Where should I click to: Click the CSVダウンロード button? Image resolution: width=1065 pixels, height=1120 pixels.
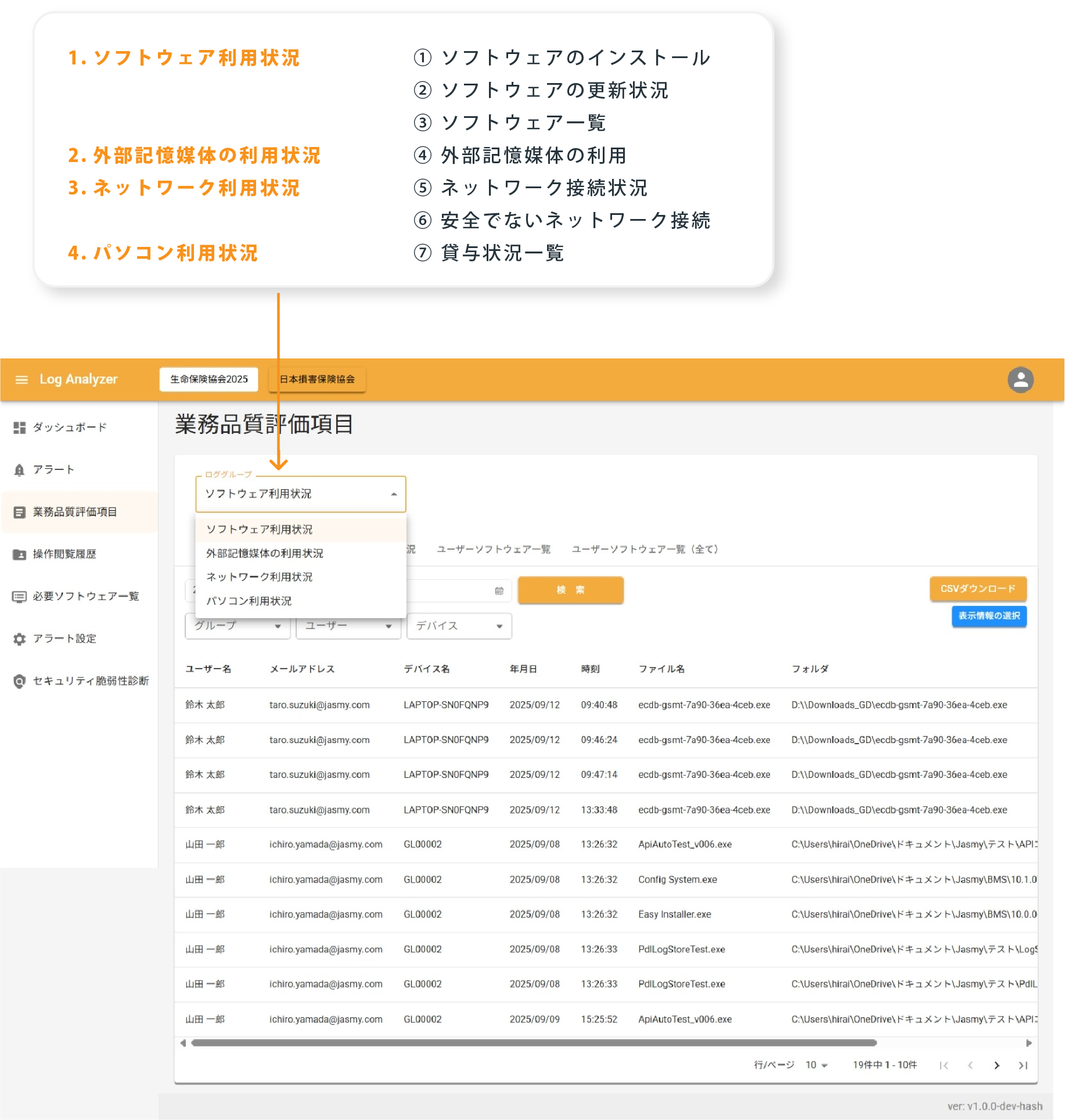click(x=977, y=589)
